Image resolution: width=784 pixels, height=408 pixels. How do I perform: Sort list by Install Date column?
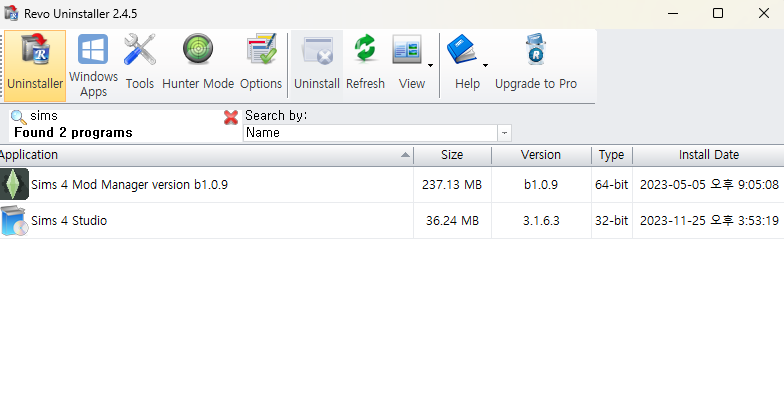point(708,155)
